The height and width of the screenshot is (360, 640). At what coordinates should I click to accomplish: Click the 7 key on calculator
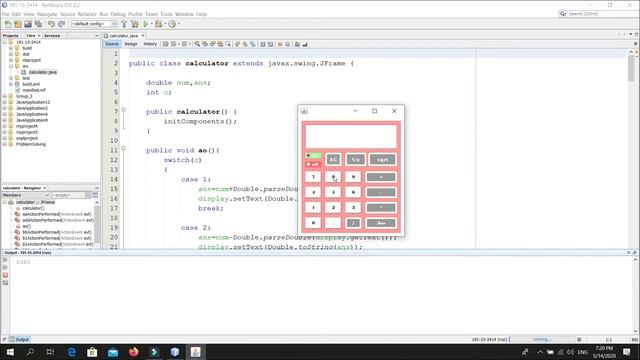click(313, 177)
